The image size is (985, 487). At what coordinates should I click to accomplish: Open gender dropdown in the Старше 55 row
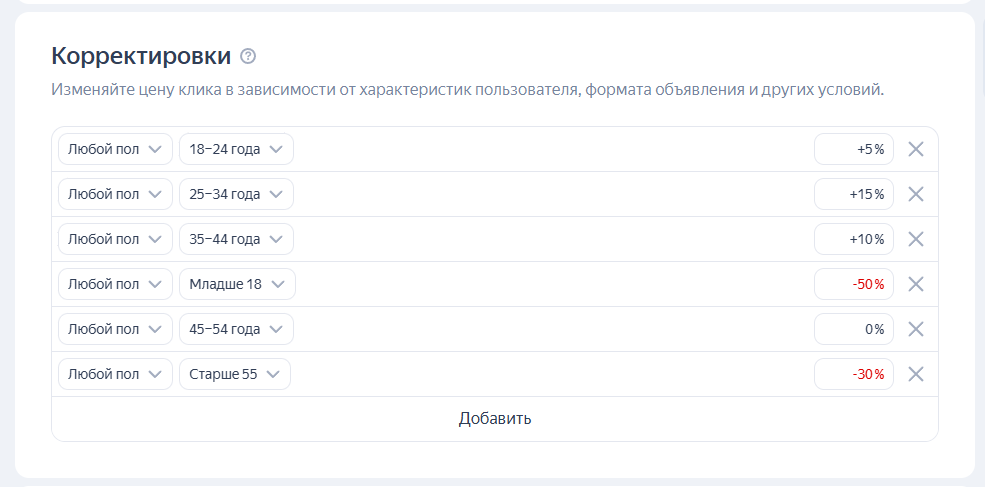pyautogui.click(x=115, y=374)
